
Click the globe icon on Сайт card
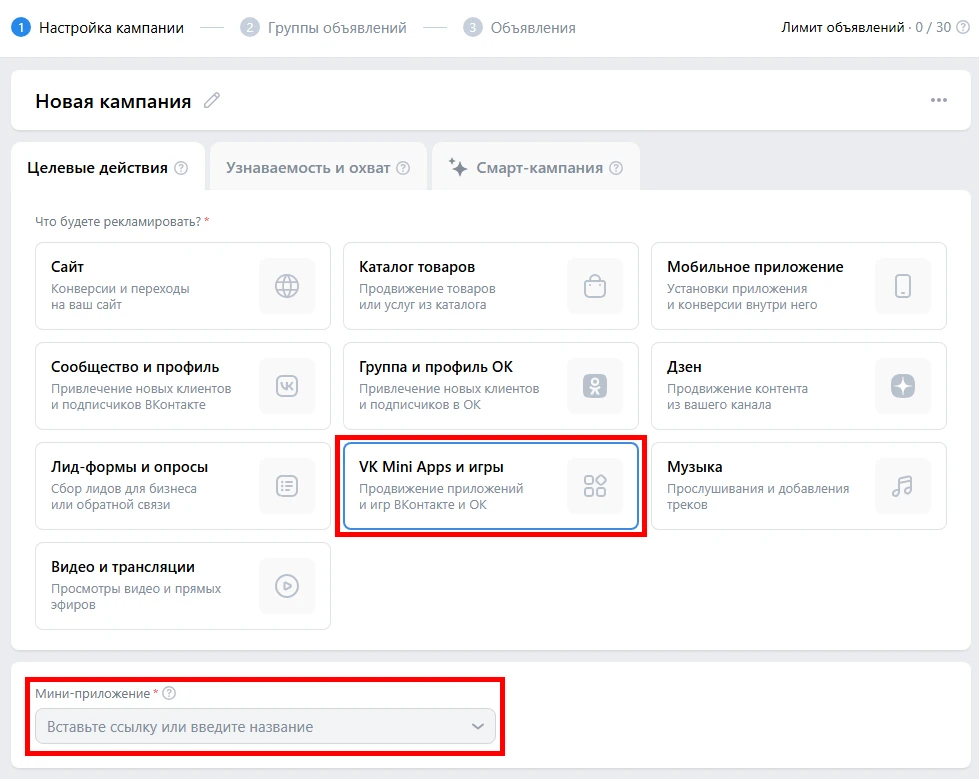(x=287, y=286)
